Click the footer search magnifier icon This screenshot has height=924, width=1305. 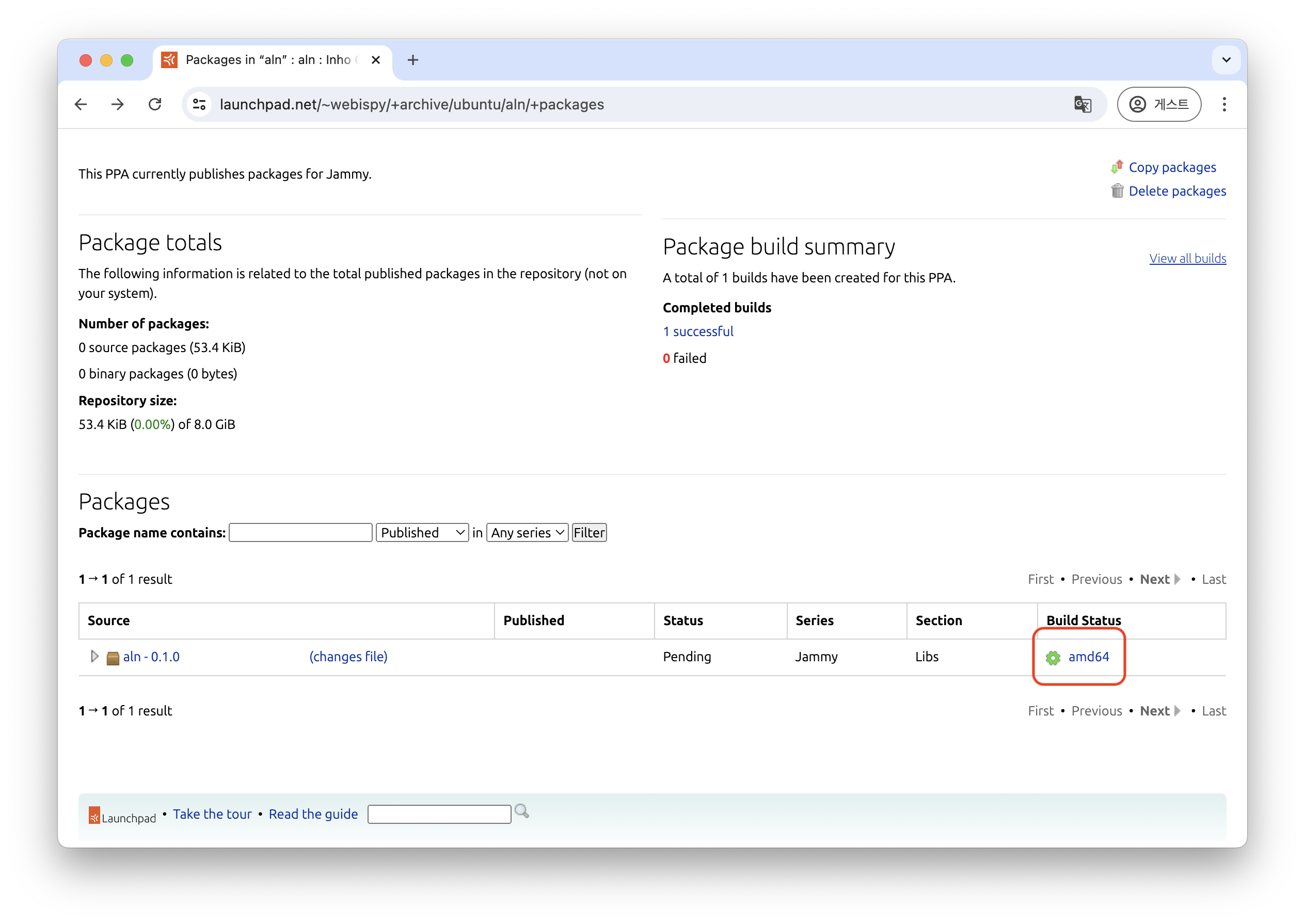coord(521,811)
